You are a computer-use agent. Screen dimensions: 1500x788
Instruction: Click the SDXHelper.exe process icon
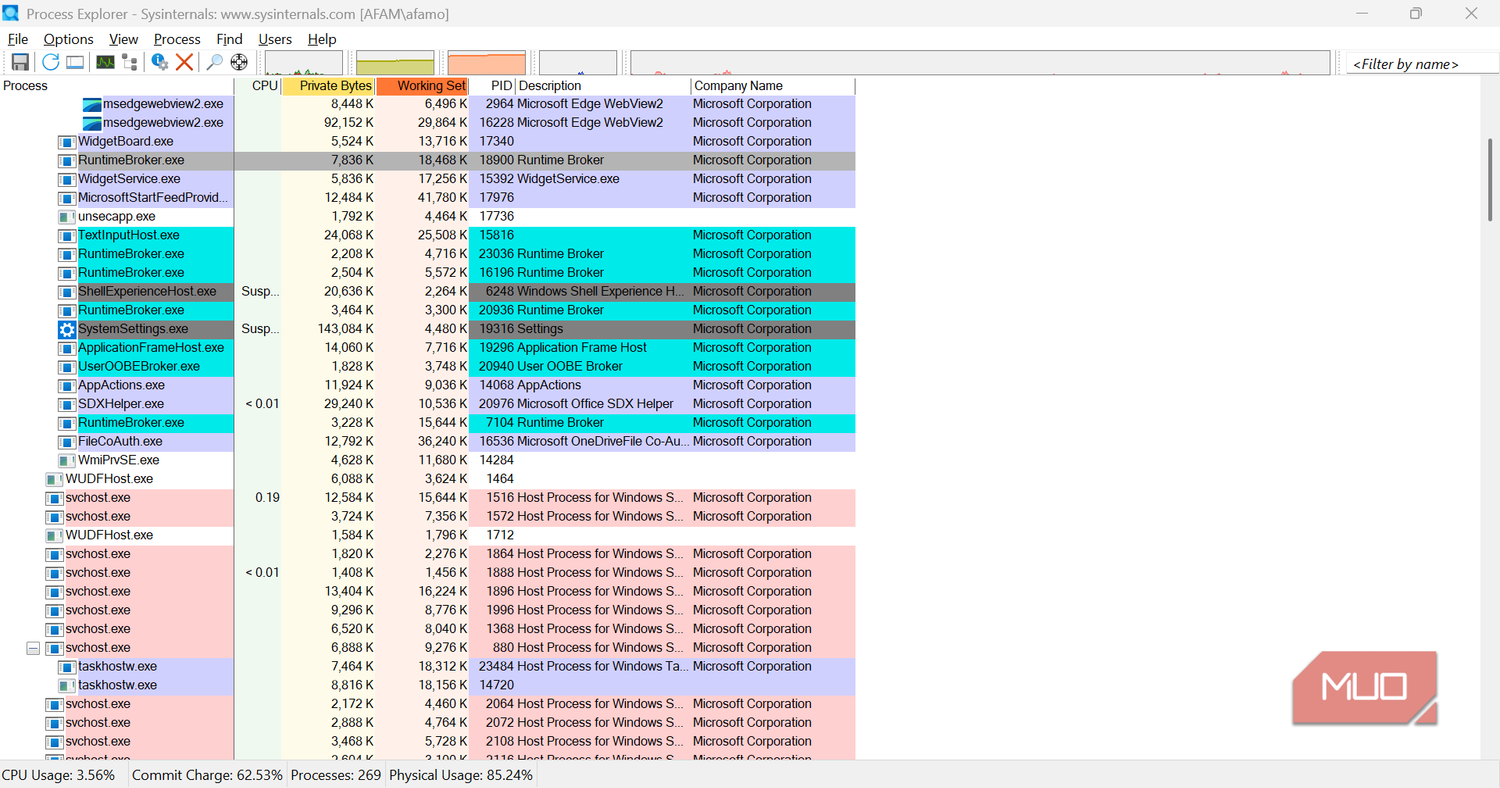pos(67,404)
